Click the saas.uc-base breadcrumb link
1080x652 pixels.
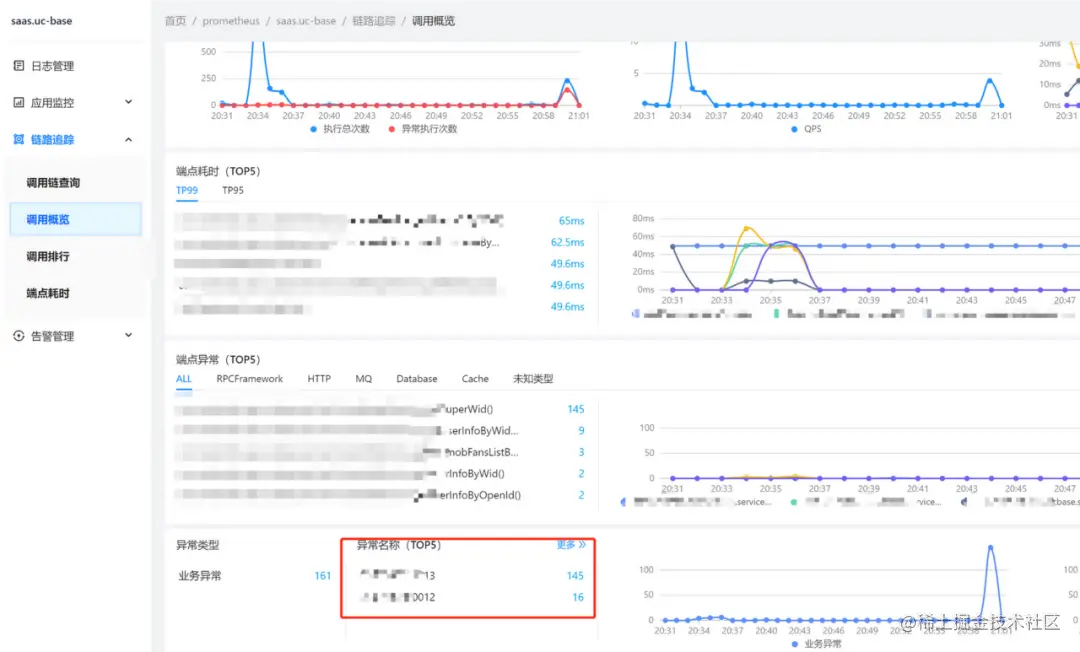point(306,21)
